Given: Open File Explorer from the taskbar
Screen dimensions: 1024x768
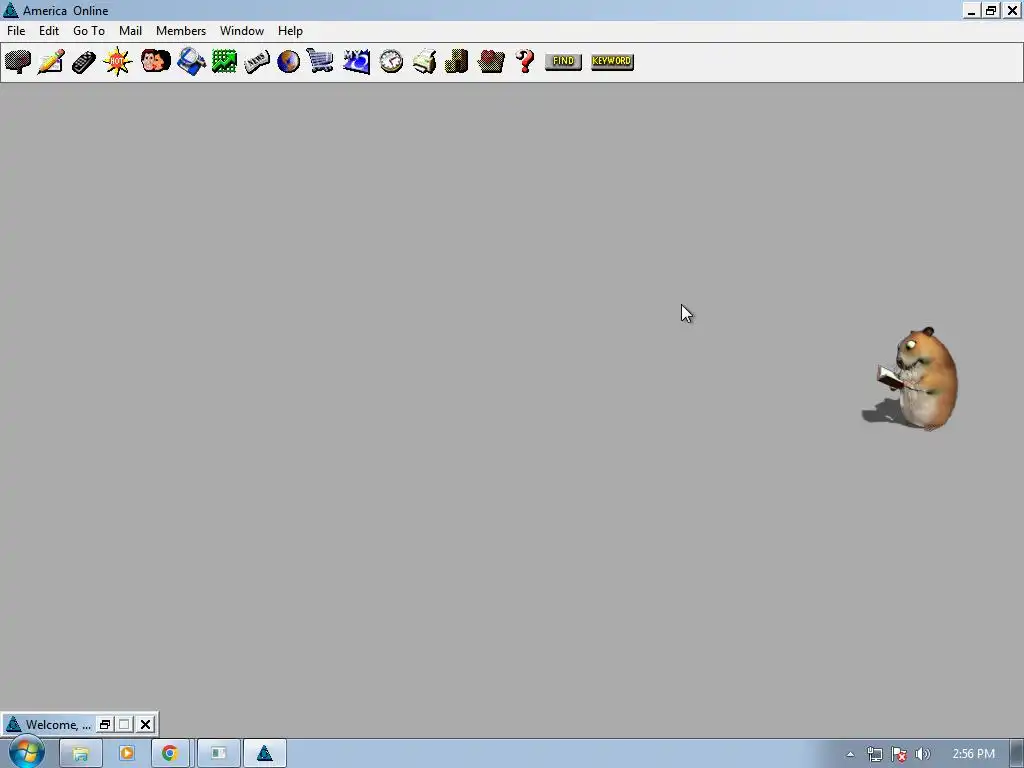Looking at the screenshot, I should [80, 753].
